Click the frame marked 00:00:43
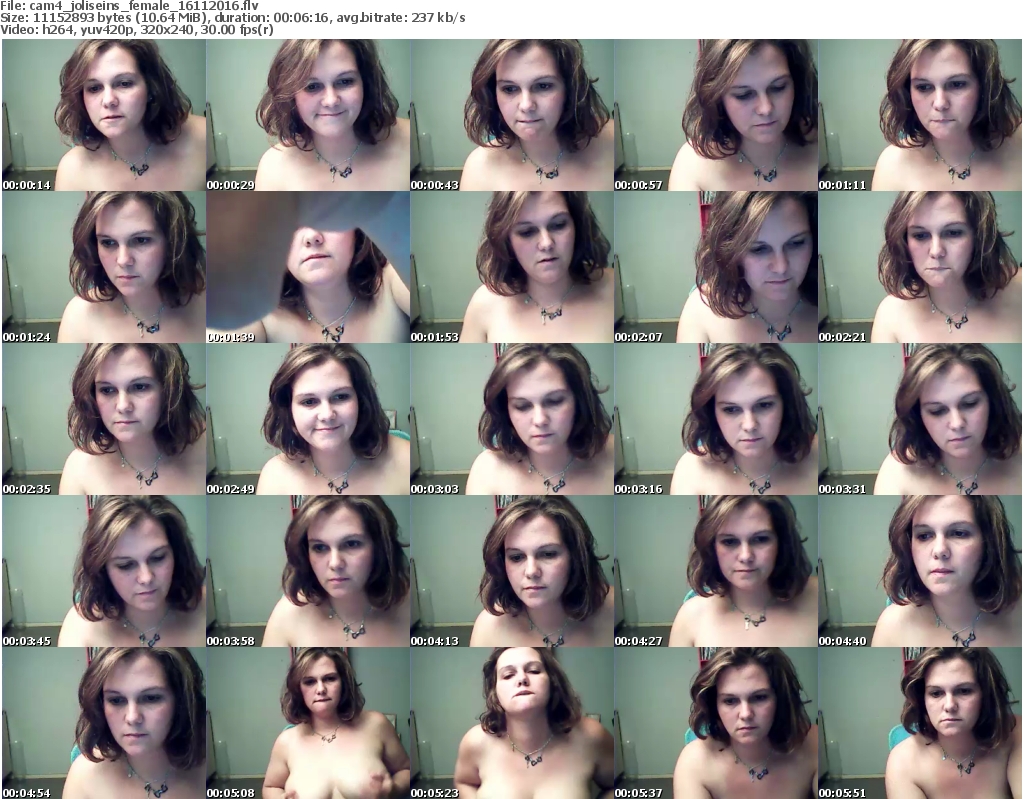This screenshot has width=1024, height=799. (x=511, y=115)
